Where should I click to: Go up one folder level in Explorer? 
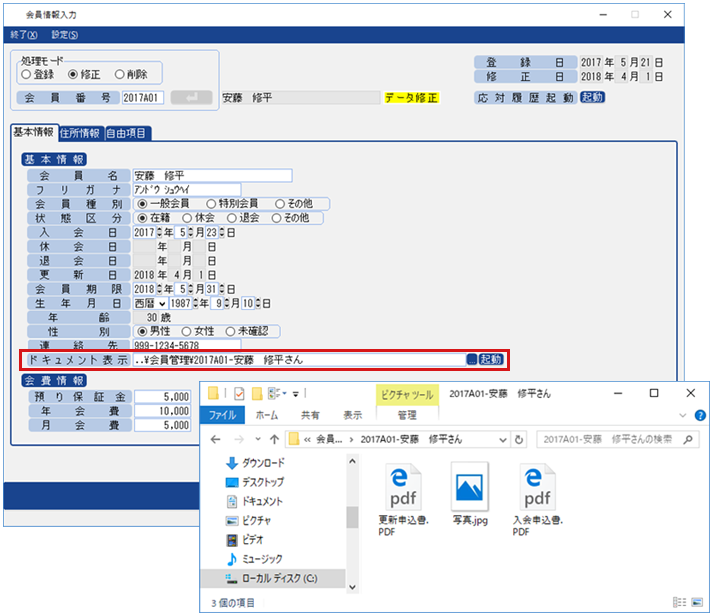[x=274, y=439]
